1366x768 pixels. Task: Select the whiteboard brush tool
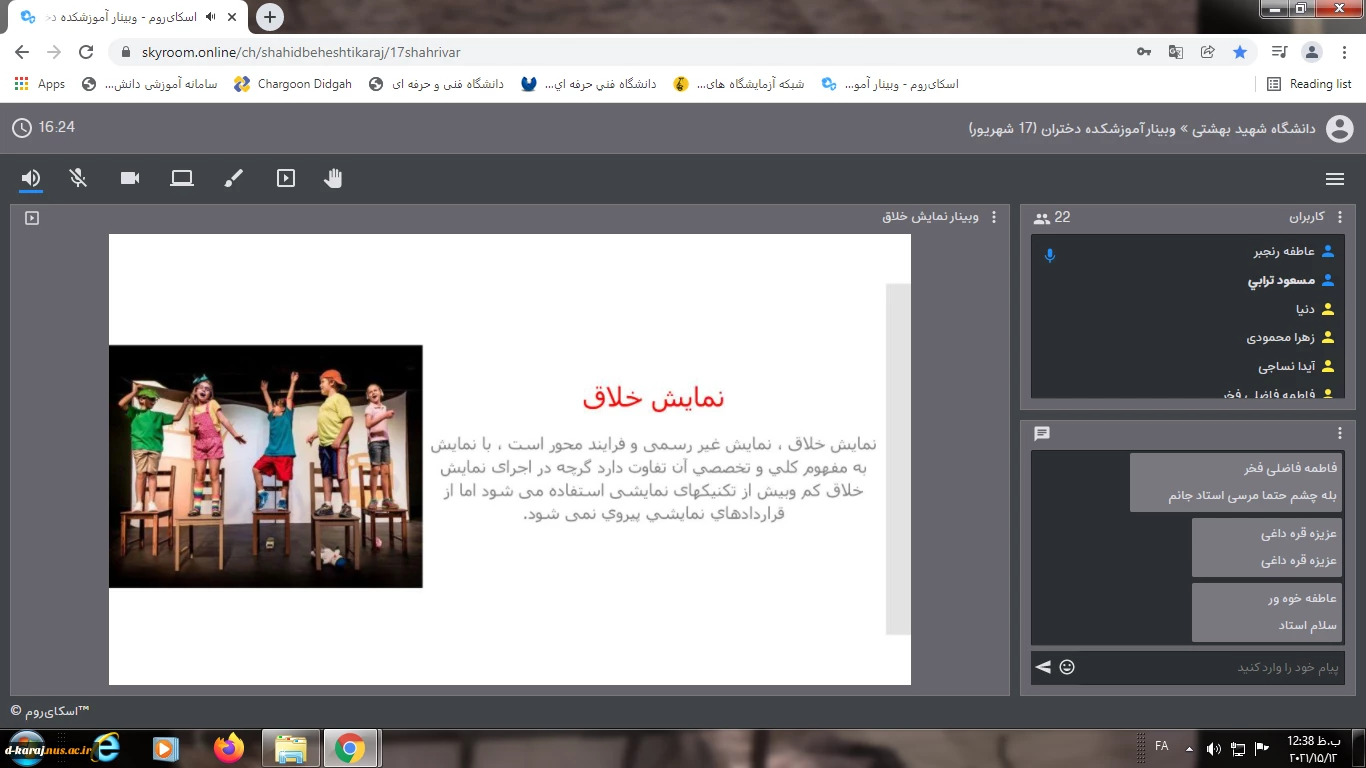point(233,178)
